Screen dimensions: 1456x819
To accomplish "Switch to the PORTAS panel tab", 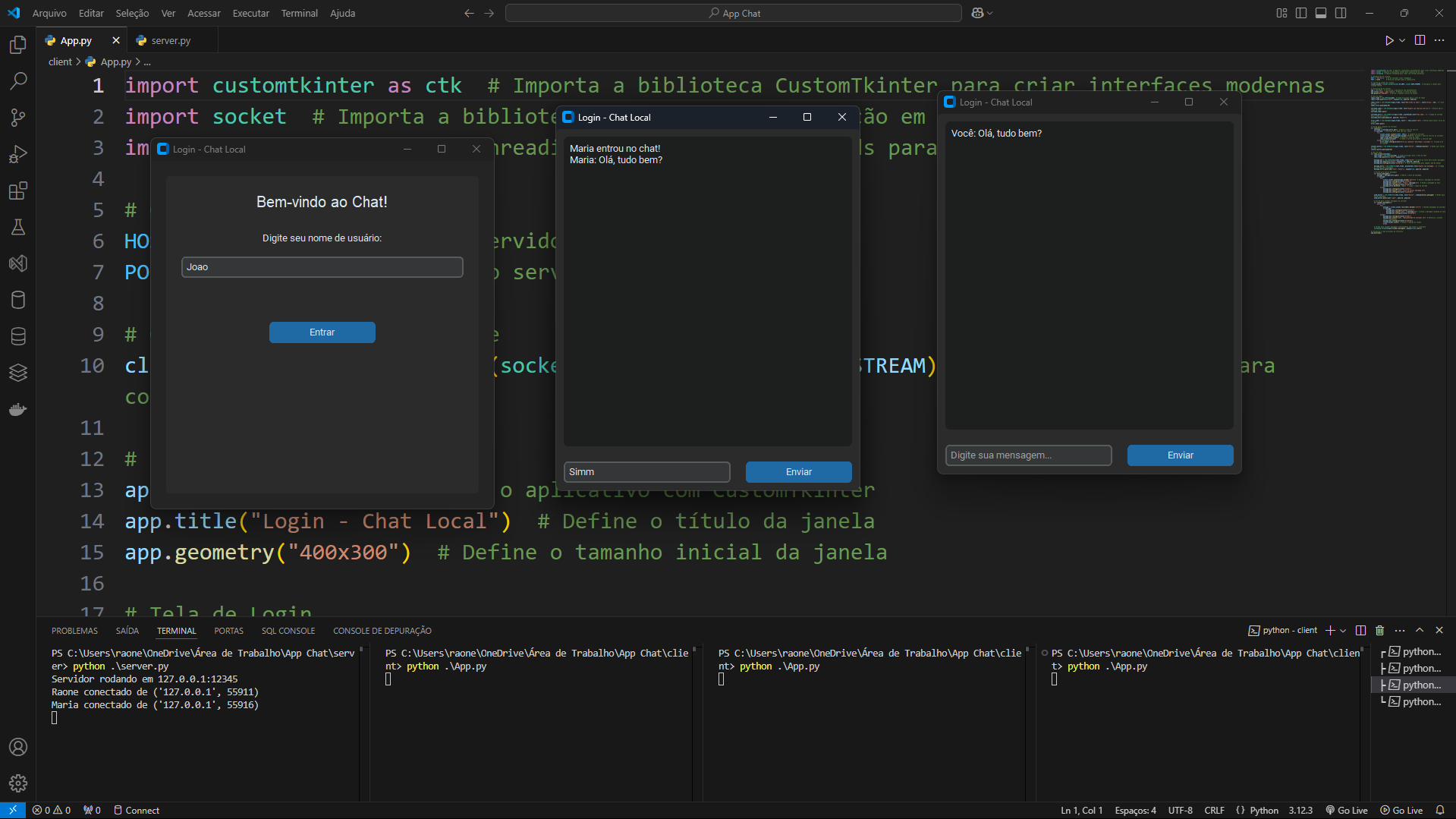I will pyautogui.click(x=228, y=631).
